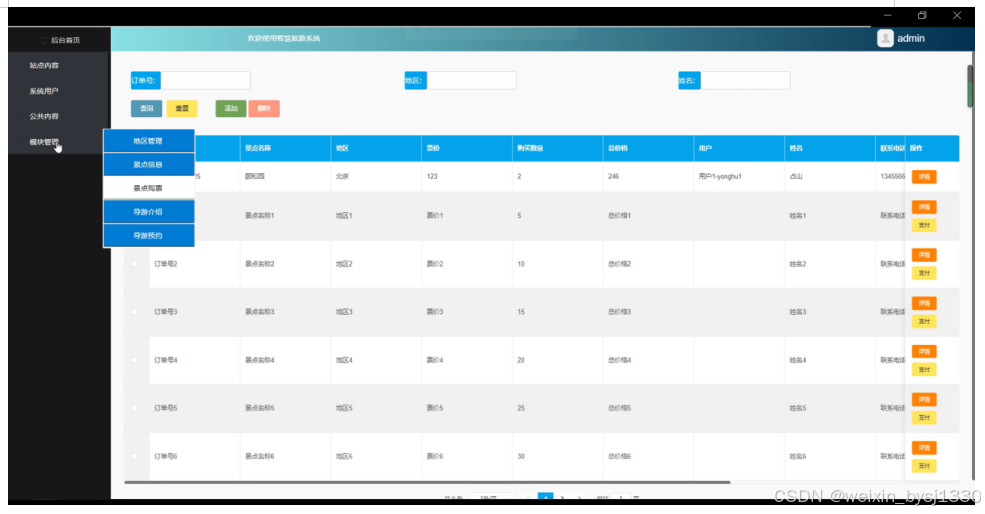Click the 颐和园 cell
985x514 pixels.
285,177
